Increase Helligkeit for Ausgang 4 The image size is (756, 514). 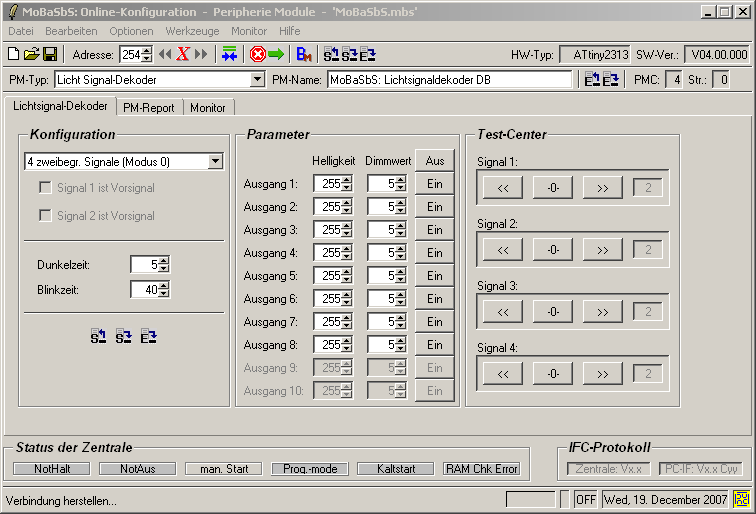click(x=346, y=248)
